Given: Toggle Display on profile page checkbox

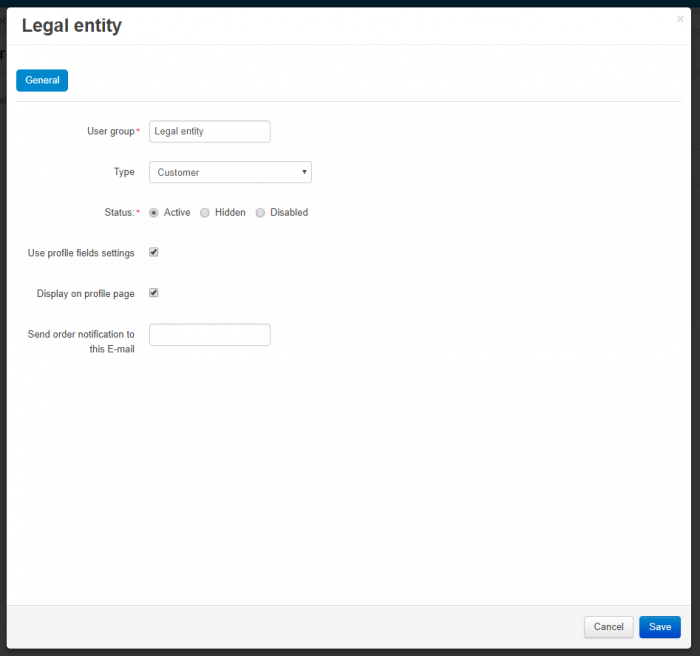Looking at the screenshot, I should coord(154,293).
